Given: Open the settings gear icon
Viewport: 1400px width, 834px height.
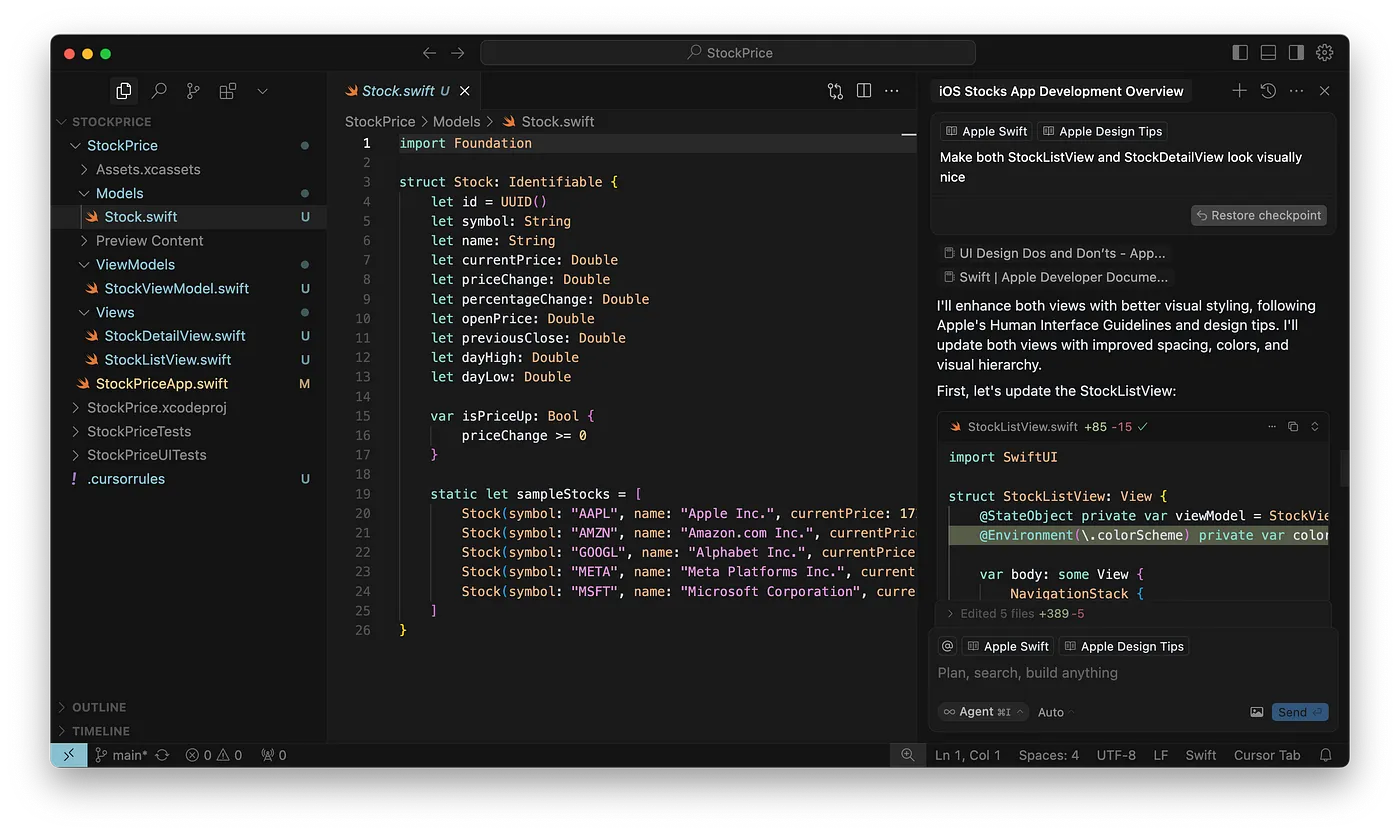Looking at the screenshot, I should pos(1325,53).
